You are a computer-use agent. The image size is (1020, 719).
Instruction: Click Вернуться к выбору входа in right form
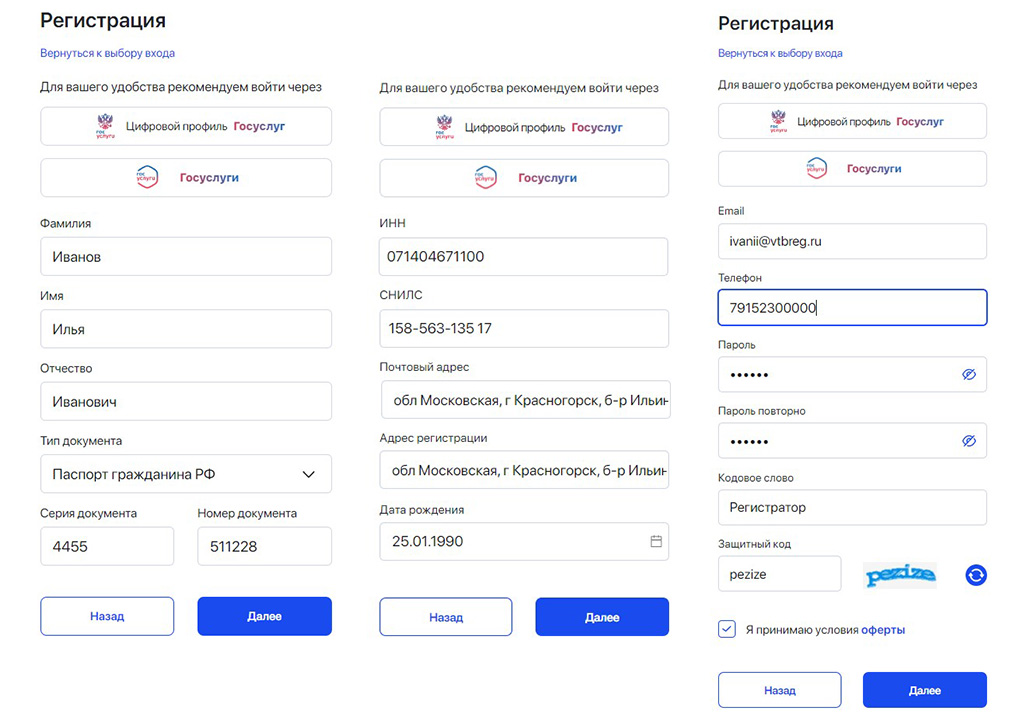pos(780,53)
